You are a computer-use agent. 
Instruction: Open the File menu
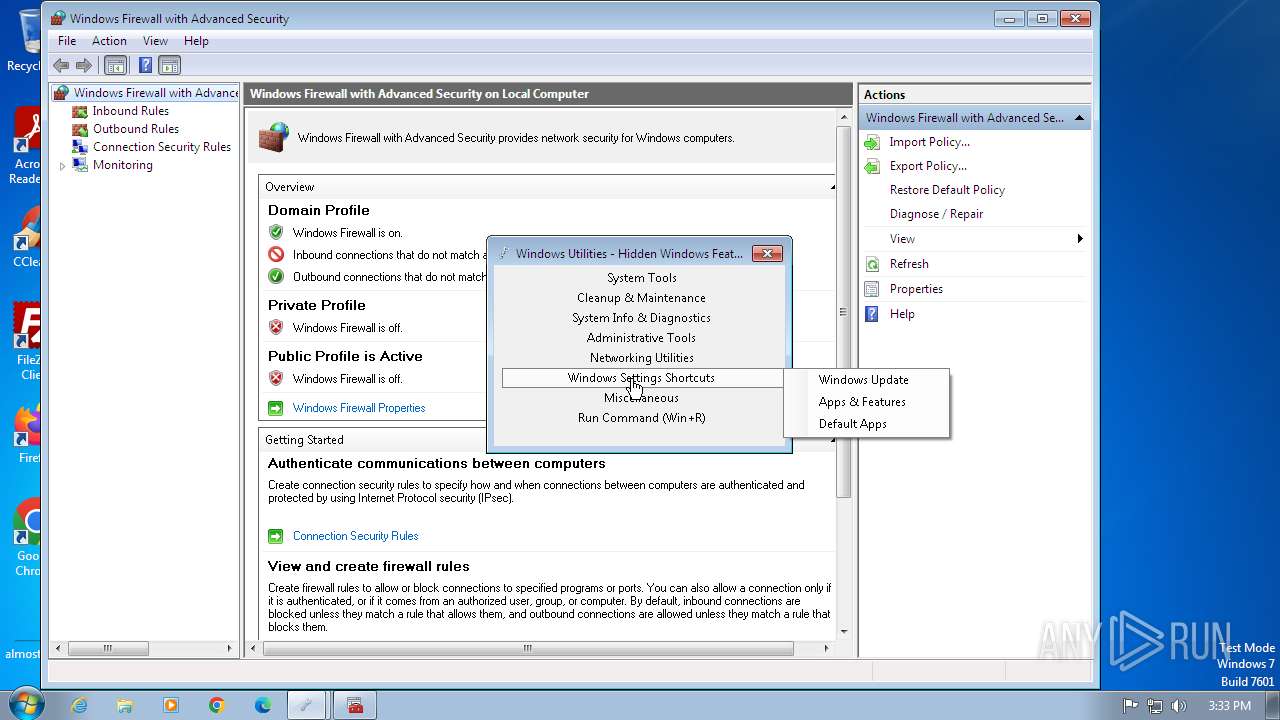67,41
